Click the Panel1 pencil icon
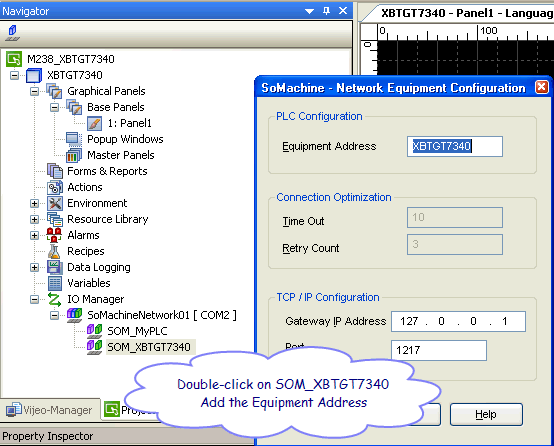The height and width of the screenshot is (446, 554). [x=94, y=123]
